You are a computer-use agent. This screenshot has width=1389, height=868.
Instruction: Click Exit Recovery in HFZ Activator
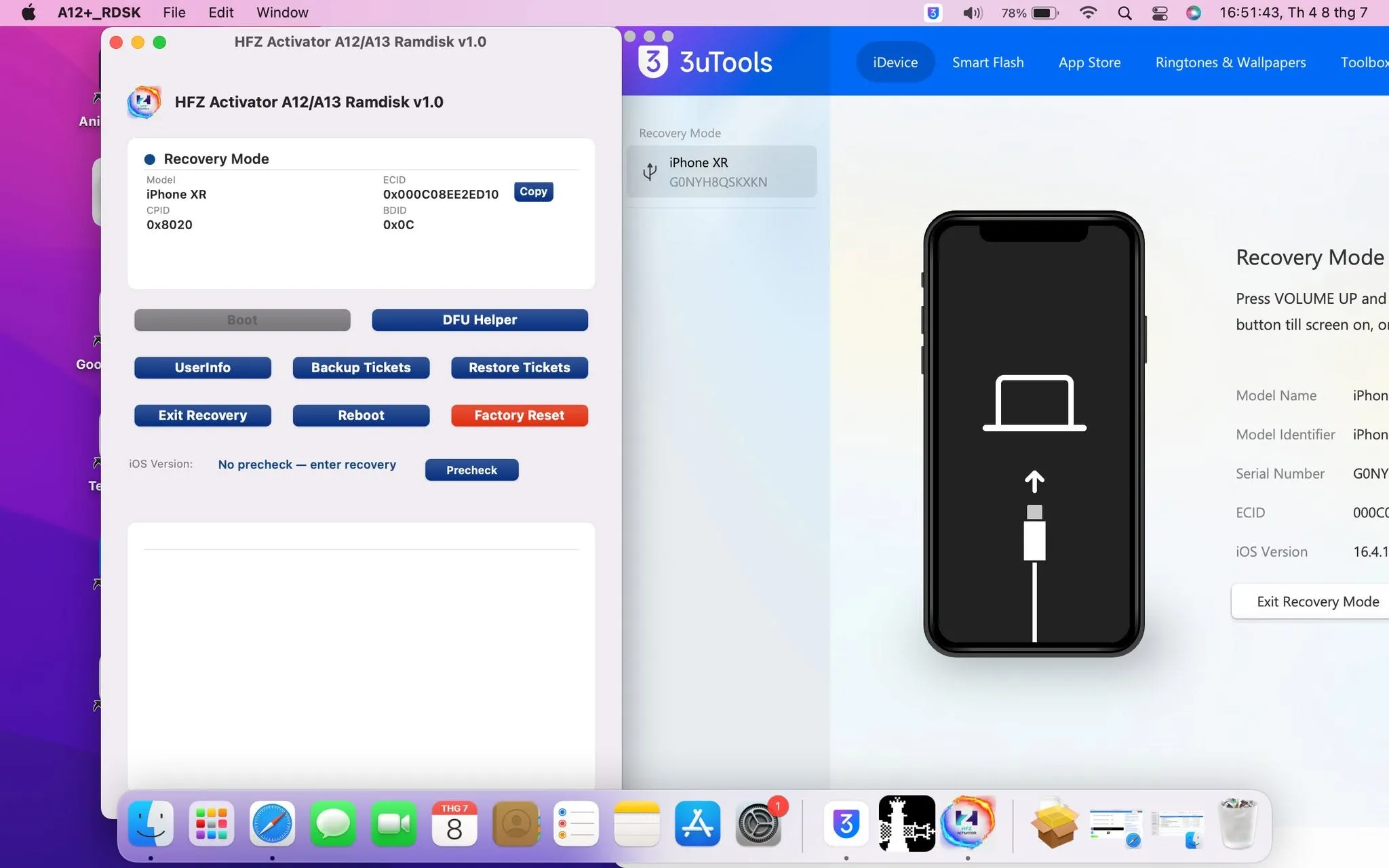203,415
